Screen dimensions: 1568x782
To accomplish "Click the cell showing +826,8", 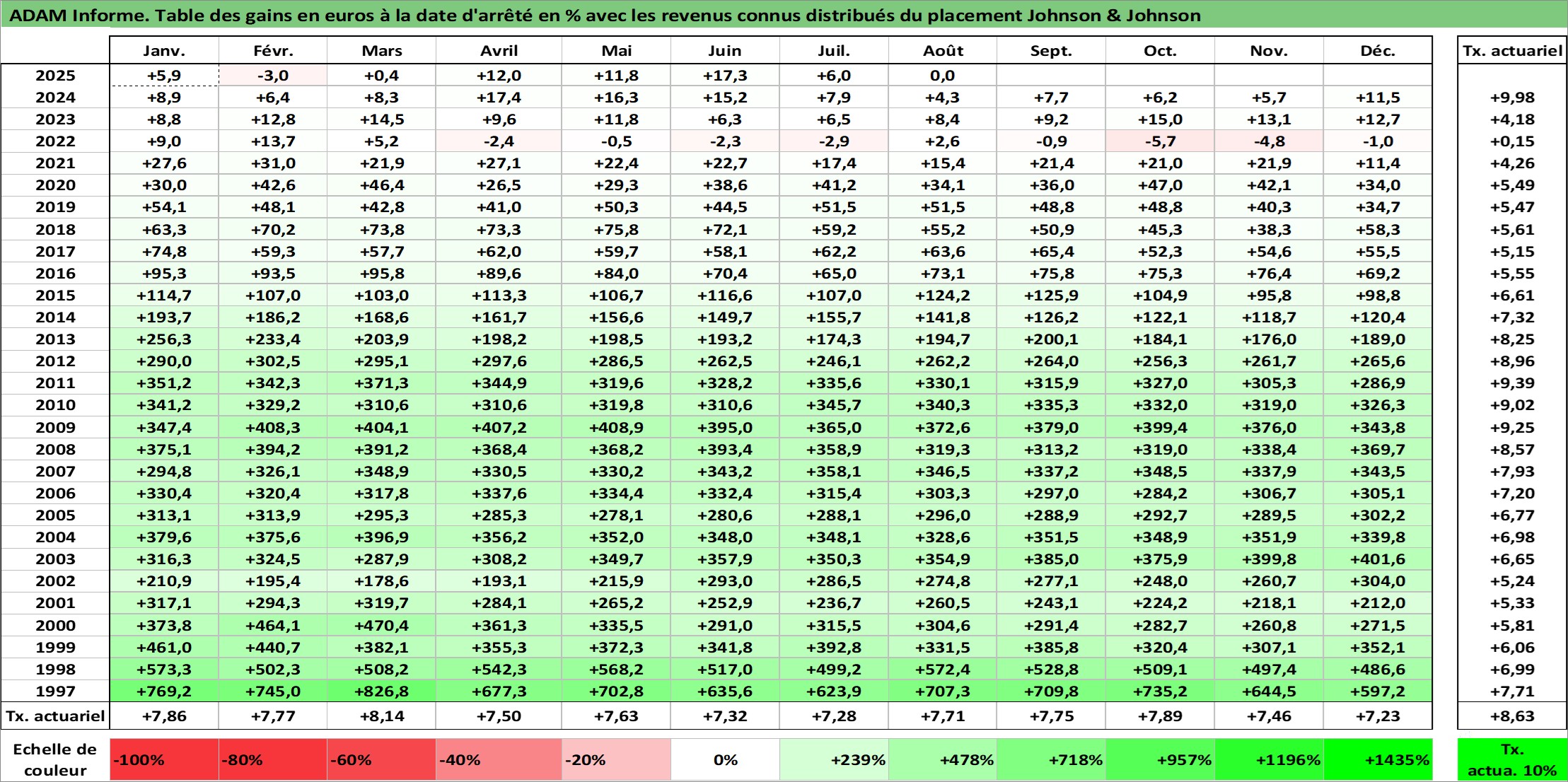I will (382, 691).
